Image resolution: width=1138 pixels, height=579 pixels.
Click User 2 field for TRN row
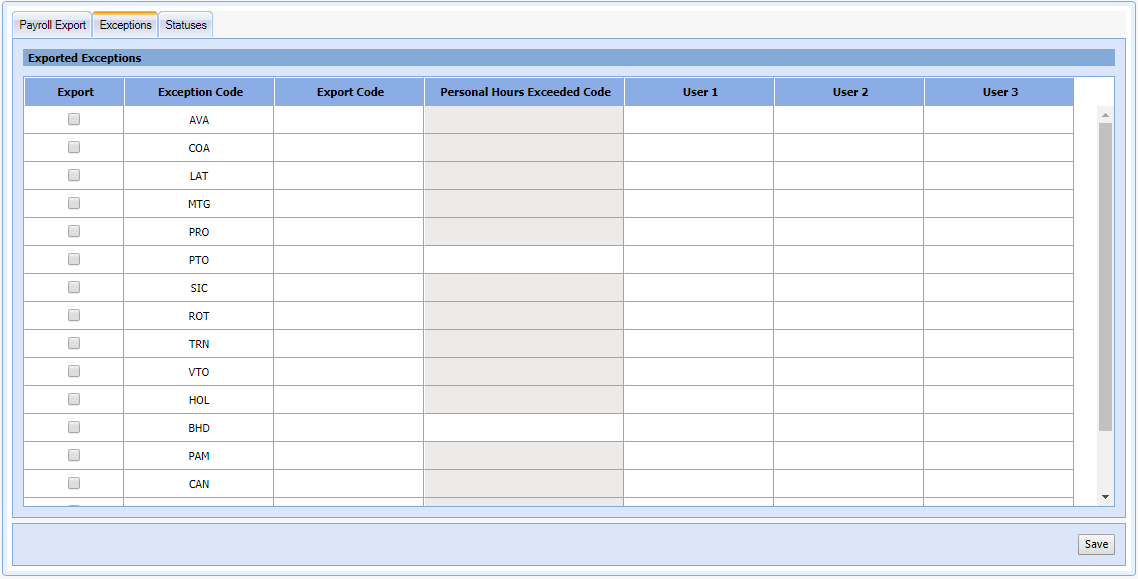pos(849,344)
